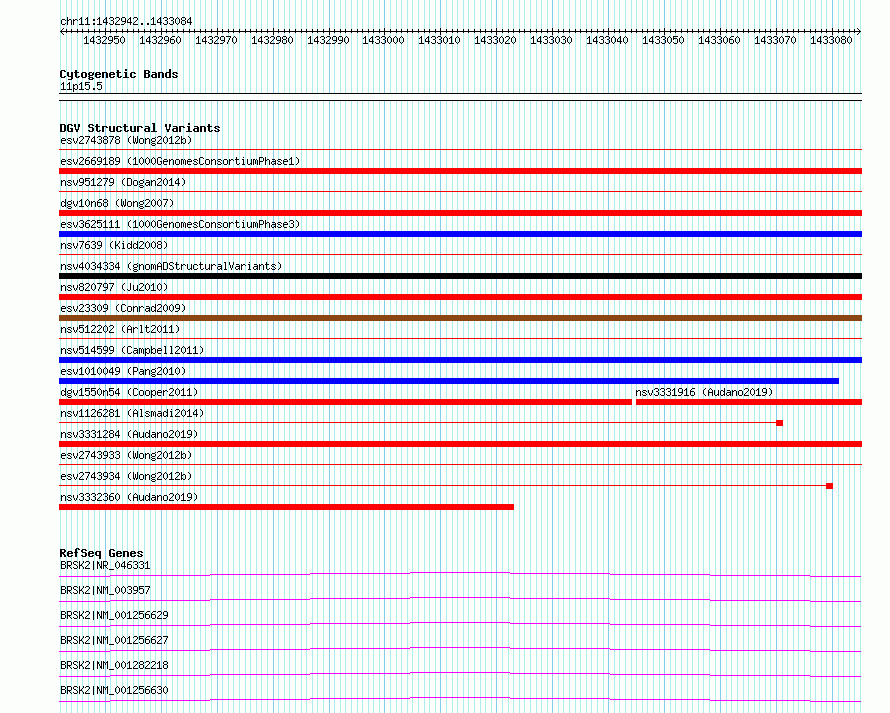The width and height of the screenshot is (890, 713).
Task: Click ruler position 1433020
Action: 496,40
